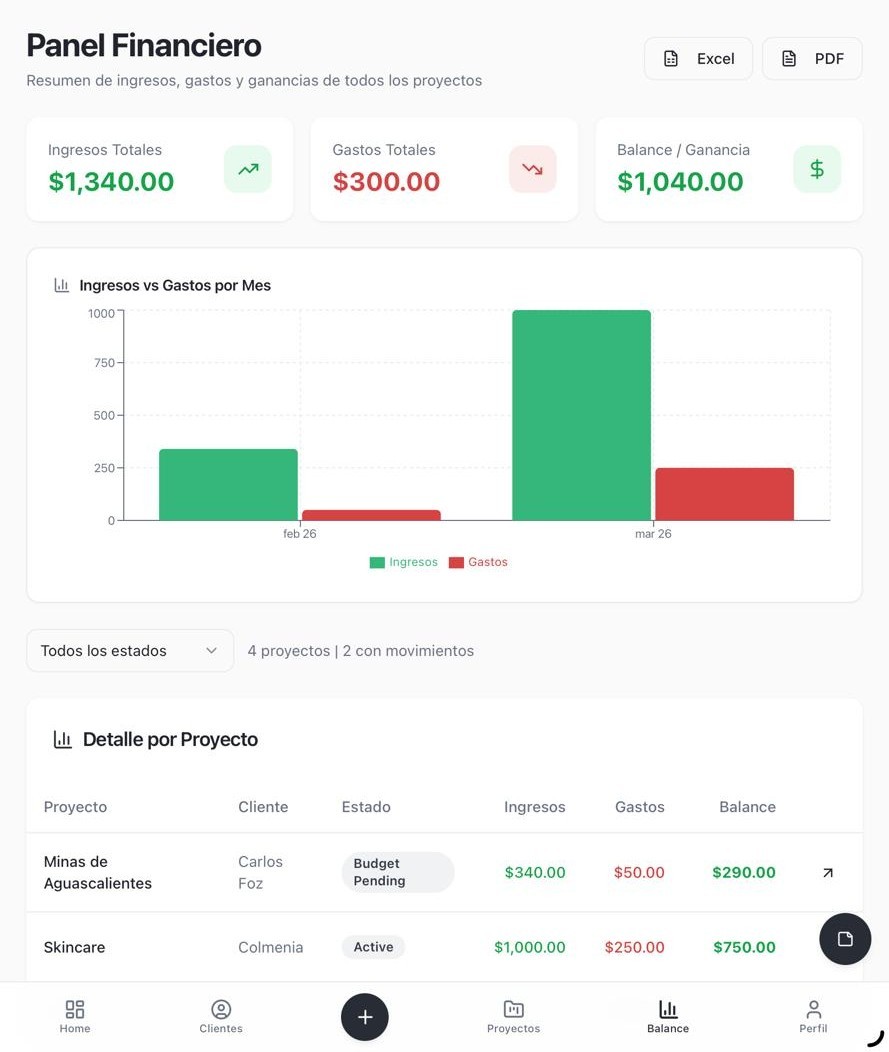889x1052 pixels.
Task: Click the $340.00 income cell
Action: pyautogui.click(x=535, y=872)
